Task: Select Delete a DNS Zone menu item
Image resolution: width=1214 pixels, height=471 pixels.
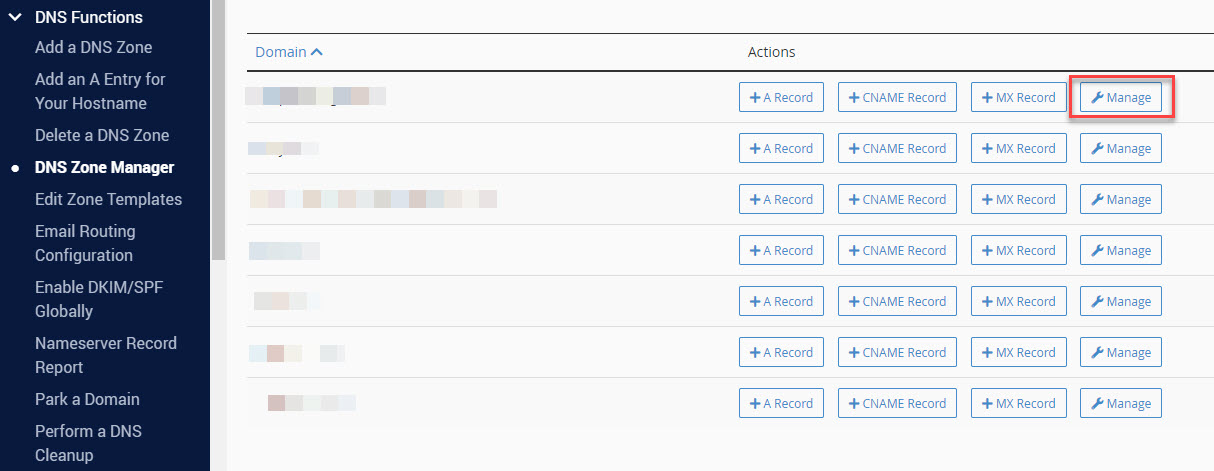Action: (x=102, y=135)
